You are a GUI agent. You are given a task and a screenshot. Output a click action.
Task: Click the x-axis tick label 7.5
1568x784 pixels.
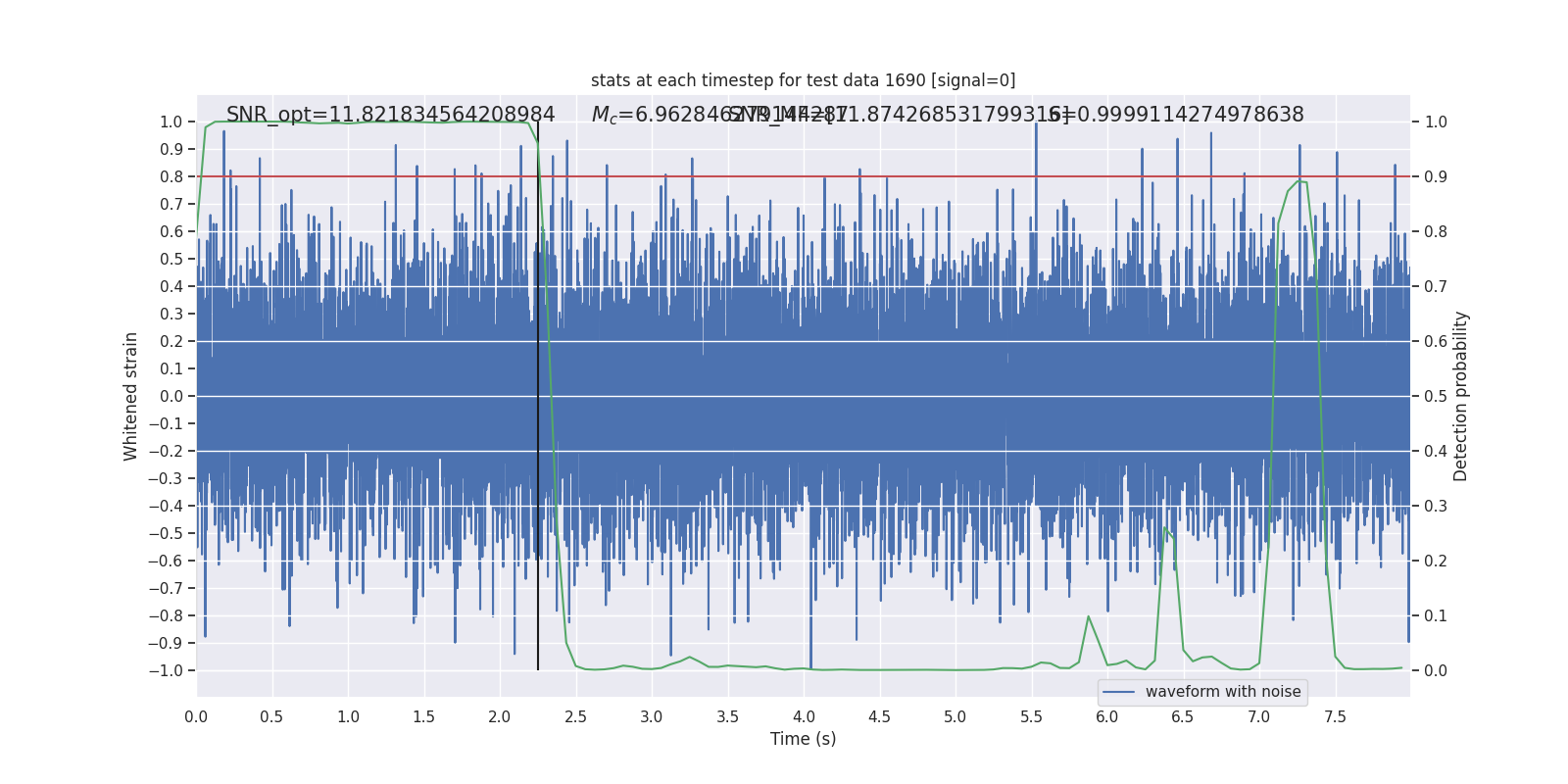tap(1335, 716)
